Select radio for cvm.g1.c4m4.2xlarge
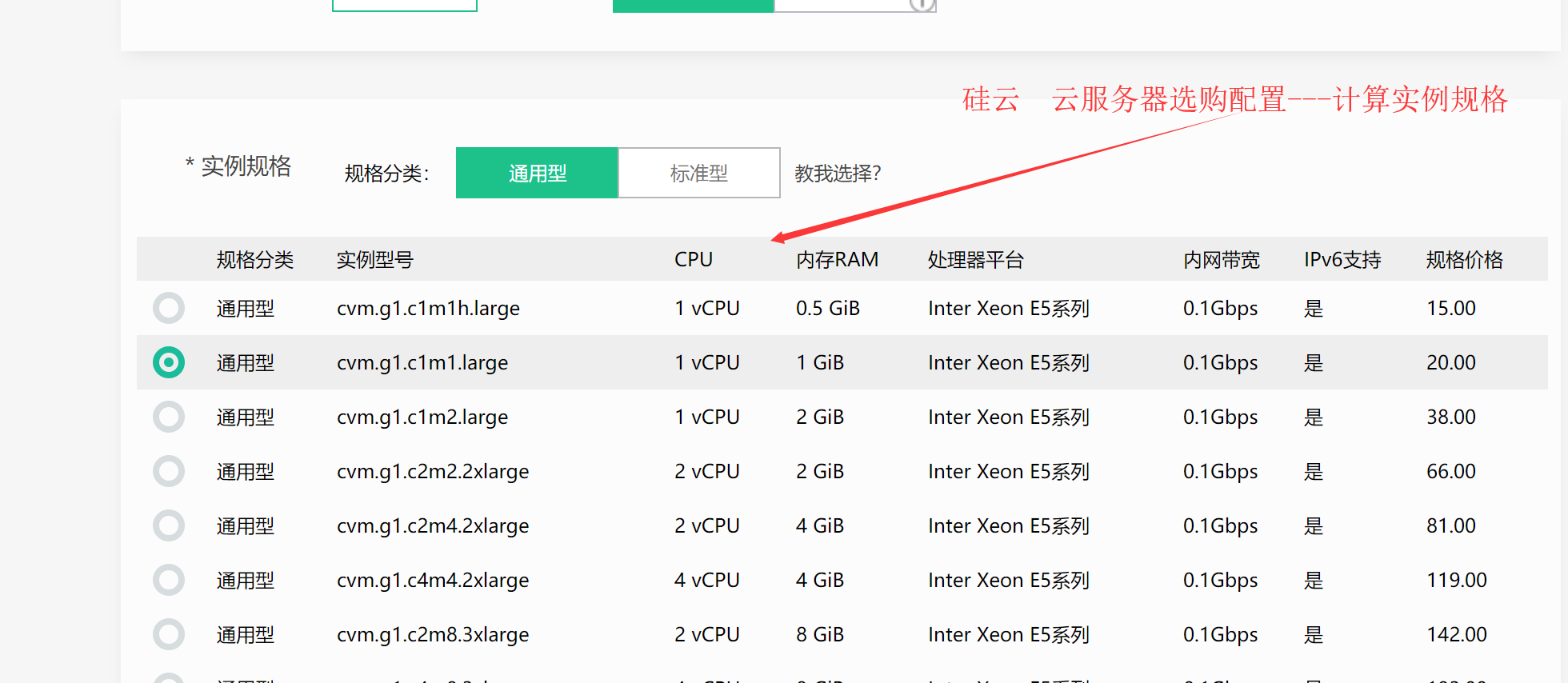This screenshot has height=683, width=1568. (x=169, y=580)
